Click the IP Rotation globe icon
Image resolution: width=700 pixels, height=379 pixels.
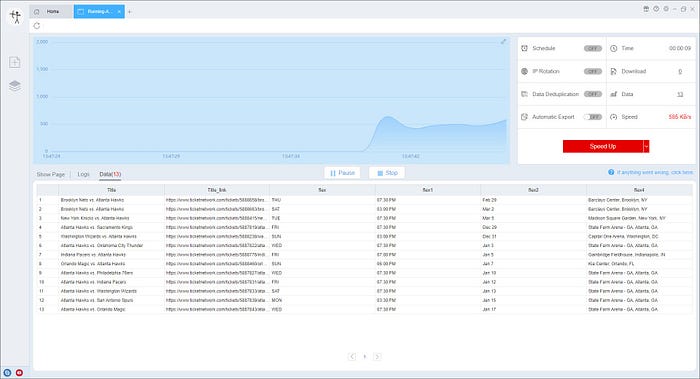click(525, 71)
